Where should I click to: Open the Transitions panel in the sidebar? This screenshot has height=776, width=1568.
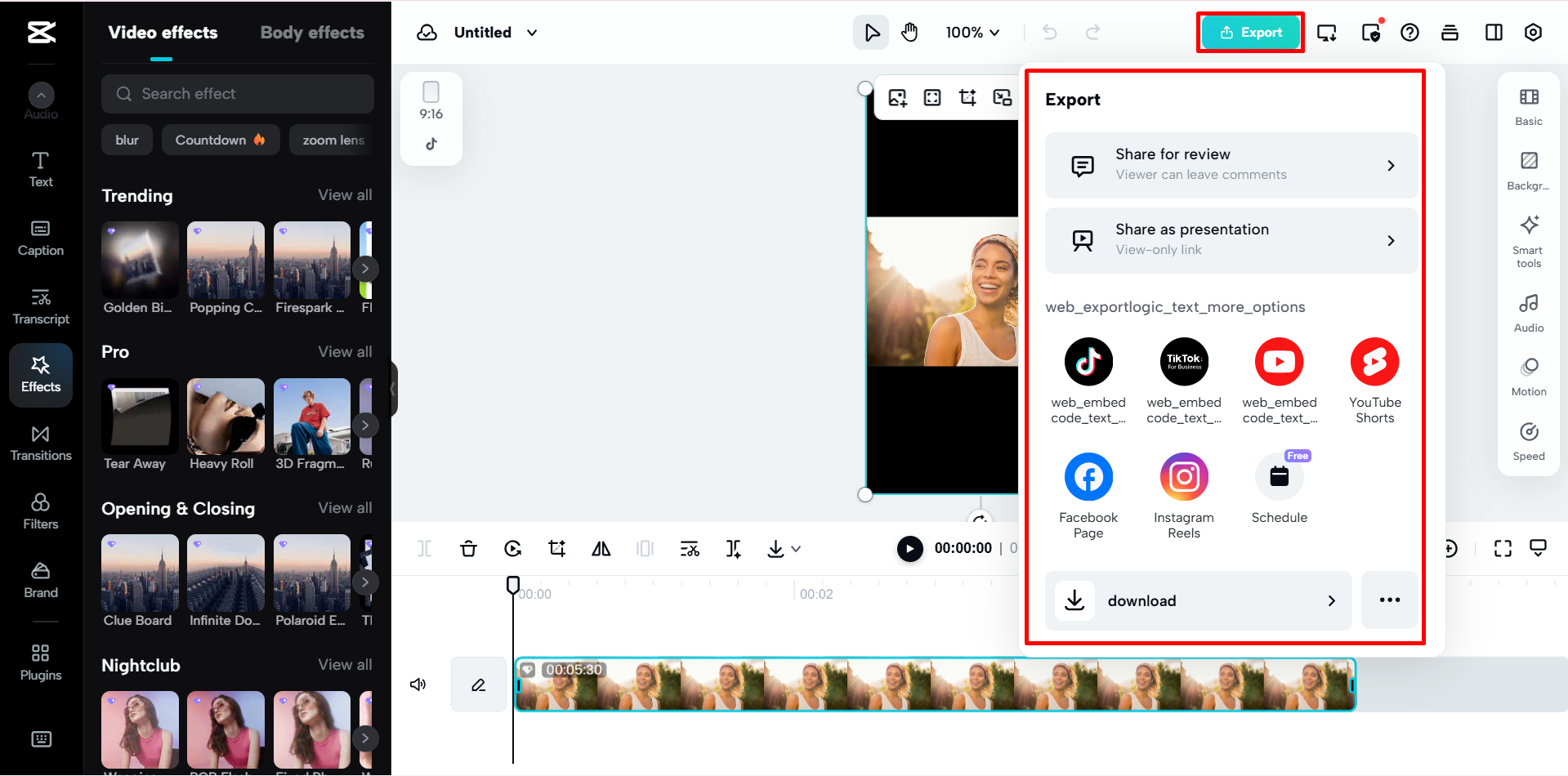(41, 444)
